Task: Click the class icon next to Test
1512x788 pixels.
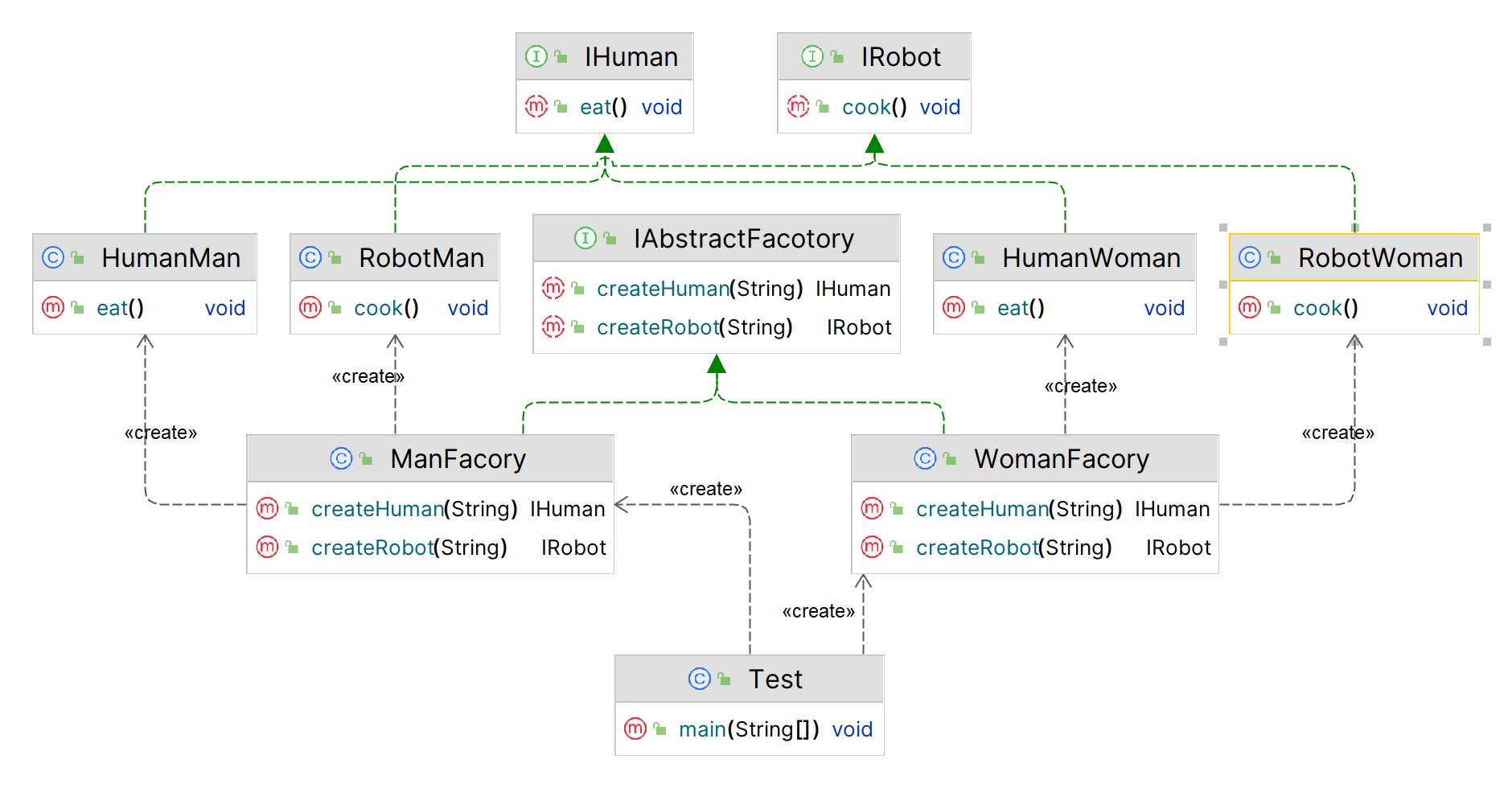Action: click(700, 679)
